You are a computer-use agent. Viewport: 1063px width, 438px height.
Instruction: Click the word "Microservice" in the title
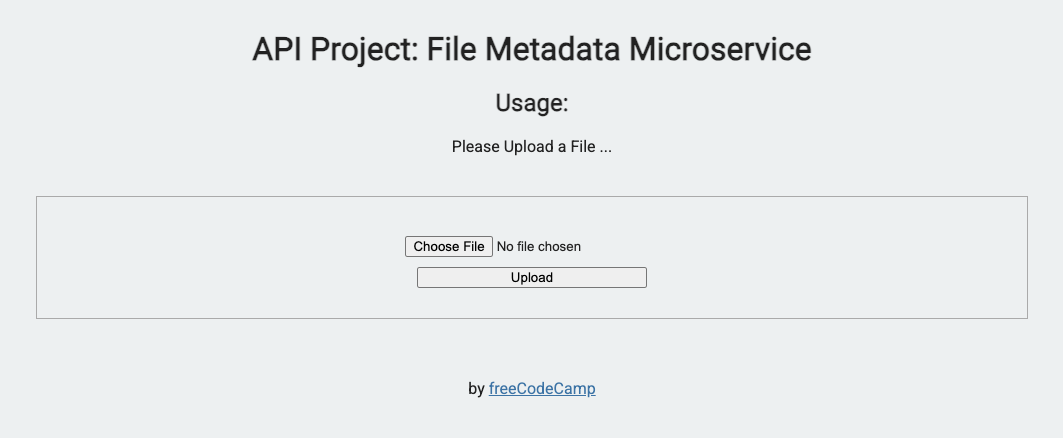[x=720, y=49]
